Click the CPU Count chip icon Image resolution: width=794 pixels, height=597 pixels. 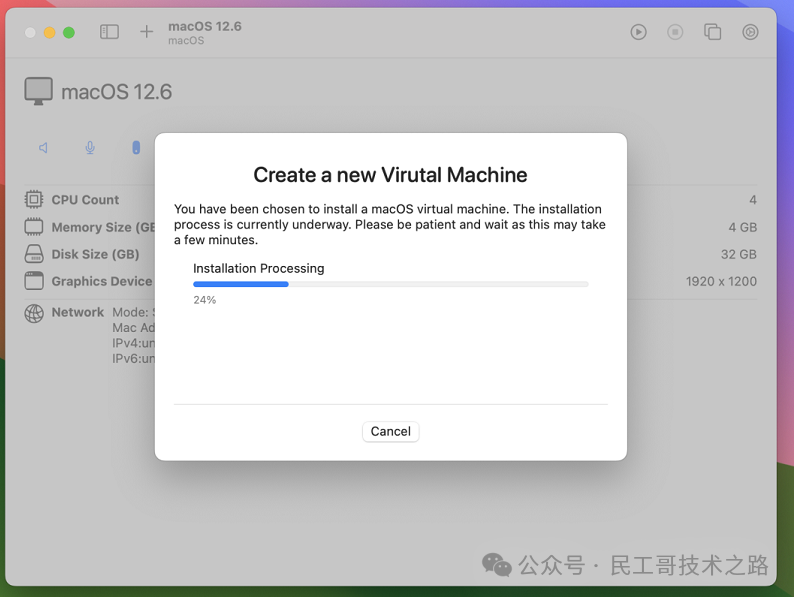click(x=34, y=200)
